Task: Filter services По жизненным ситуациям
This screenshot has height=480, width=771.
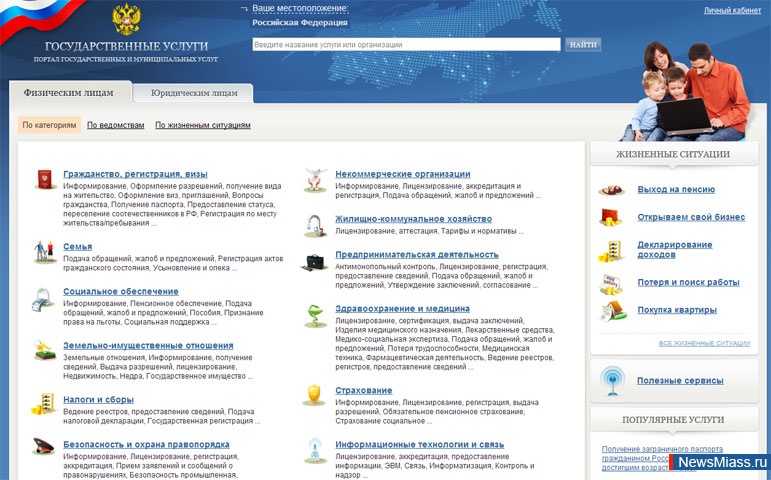Action: tap(202, 126)
